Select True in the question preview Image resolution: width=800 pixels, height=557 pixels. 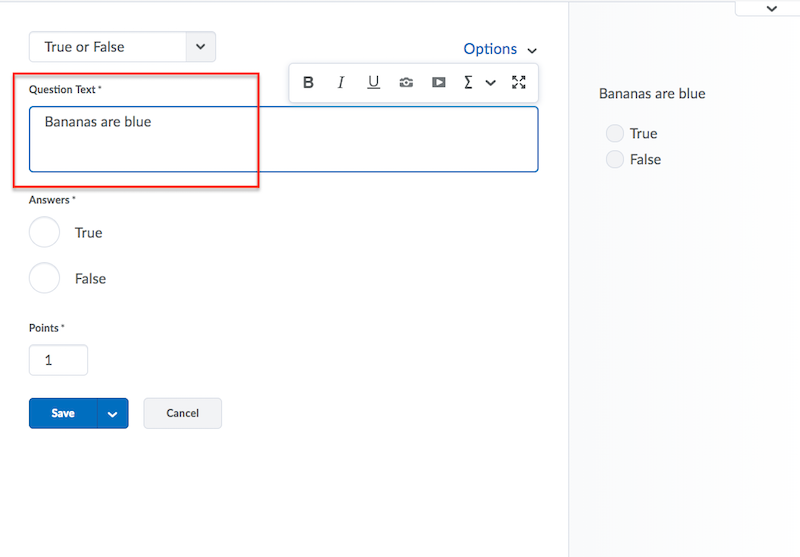coord(615,134)
